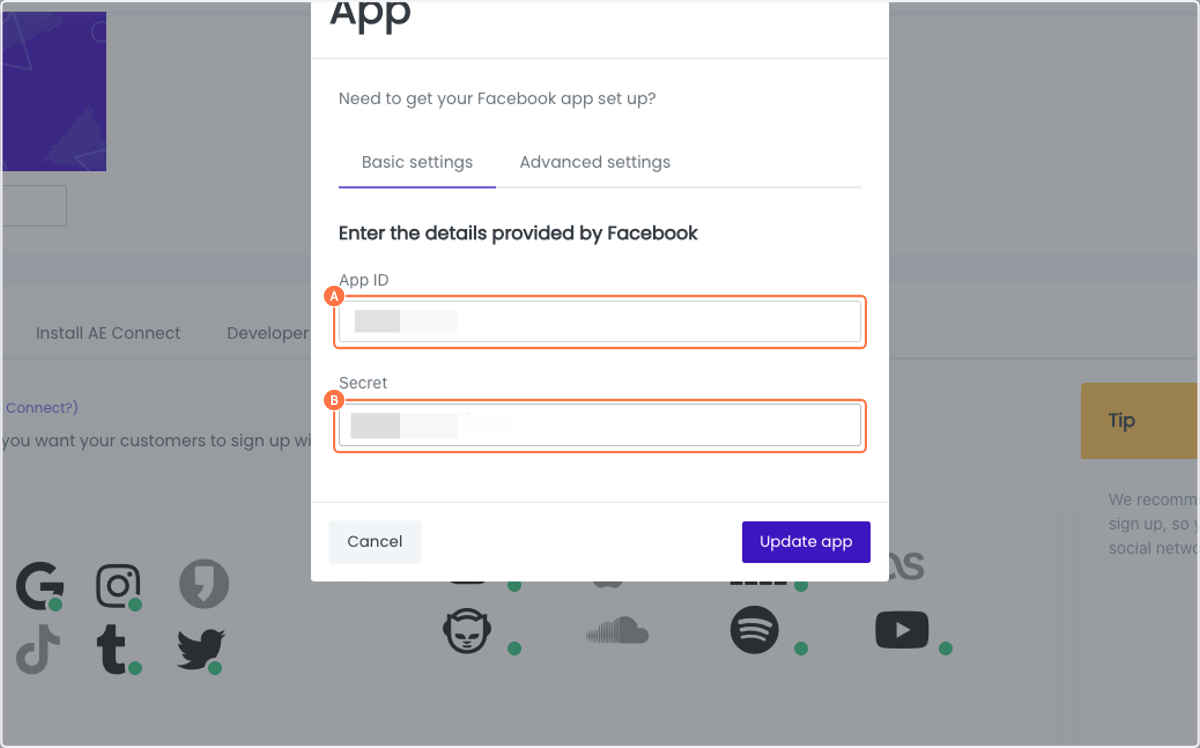Choose the Spotify icon
Viewport: 1200px width, 748px height.
click(754, 631)
